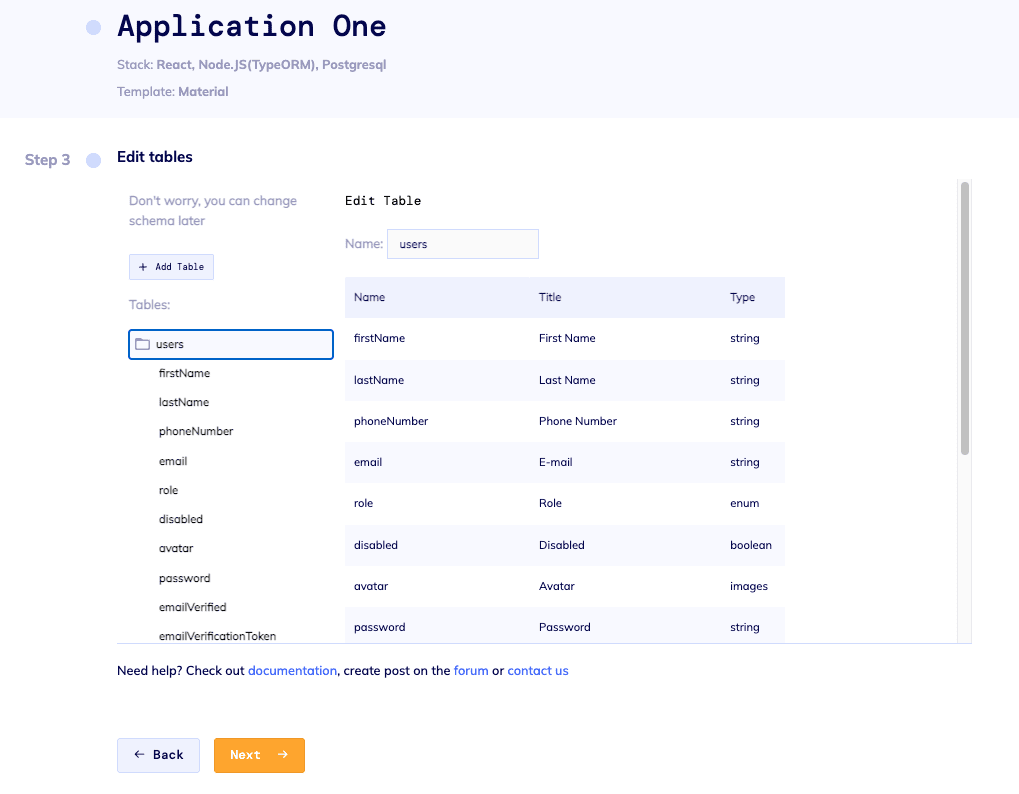Click the First Name title cell

click(x=567, y=339)
